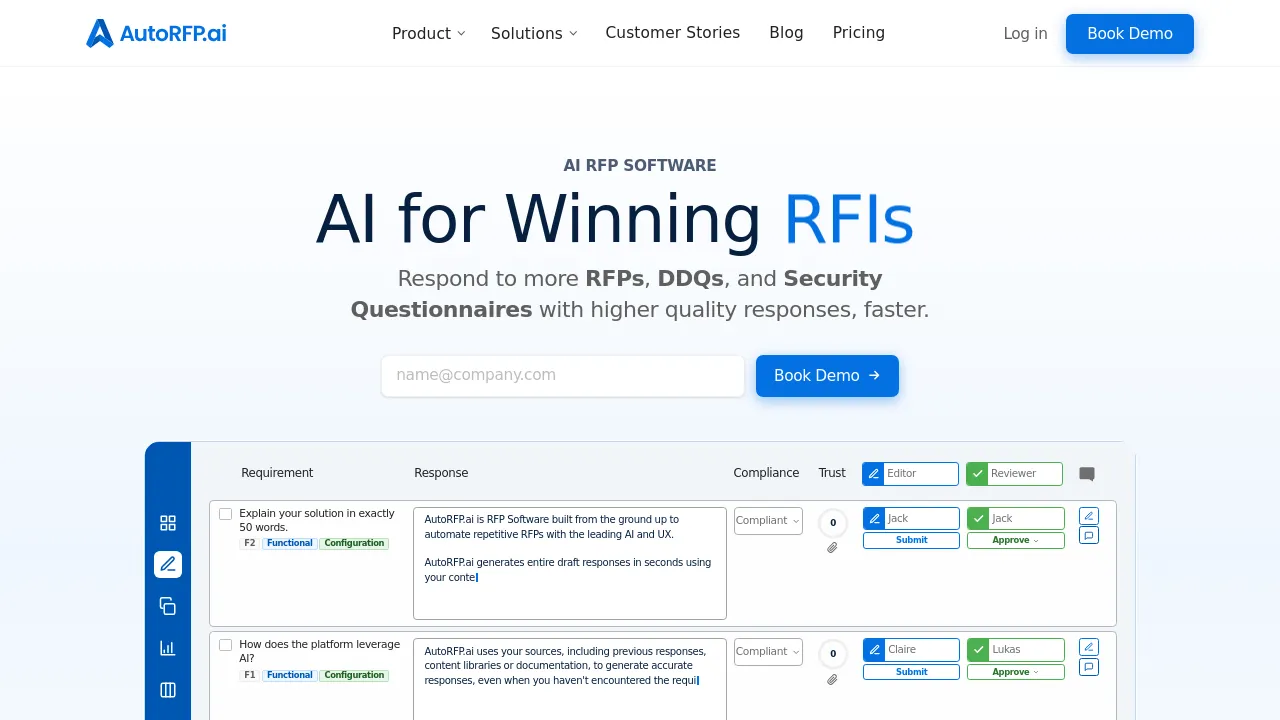This screenshot has height=720, width=1280.
Task: Click the Compliance column header
Action: (766, 473)
